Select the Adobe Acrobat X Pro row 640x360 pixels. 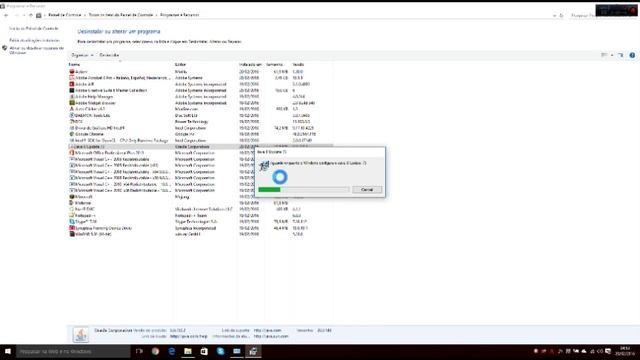point(200,78)
